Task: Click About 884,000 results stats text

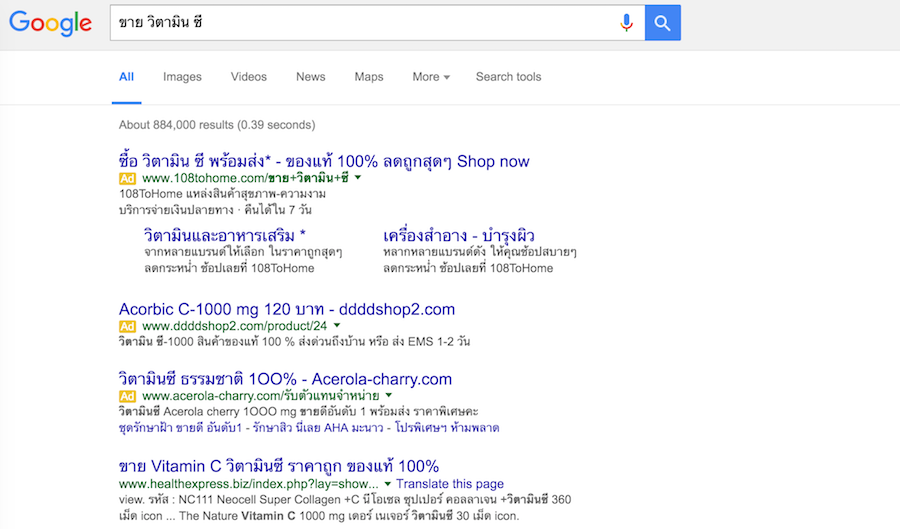Action: tap(217, 125)
